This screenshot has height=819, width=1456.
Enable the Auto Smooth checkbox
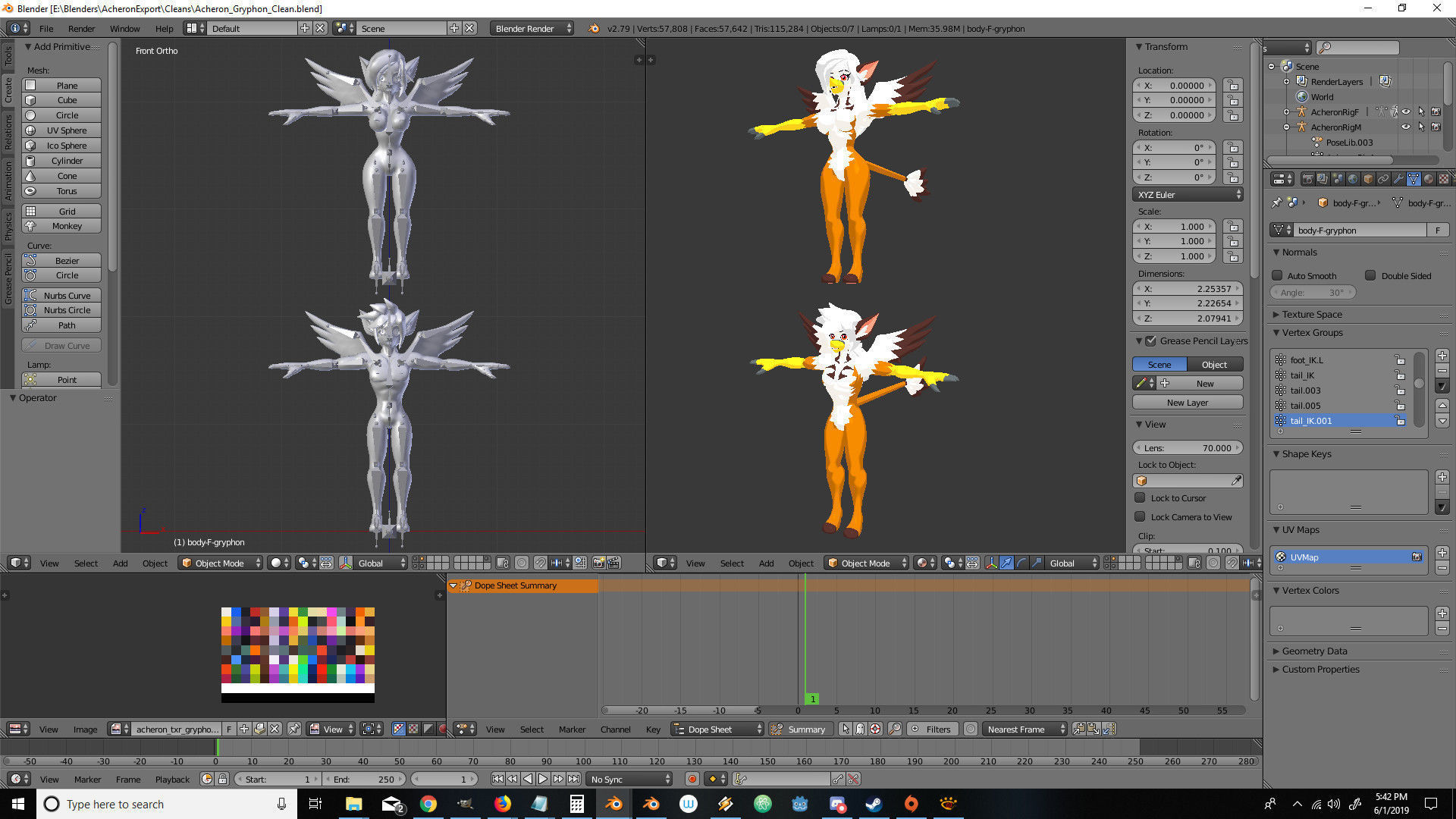click(x=1277, y=275)
